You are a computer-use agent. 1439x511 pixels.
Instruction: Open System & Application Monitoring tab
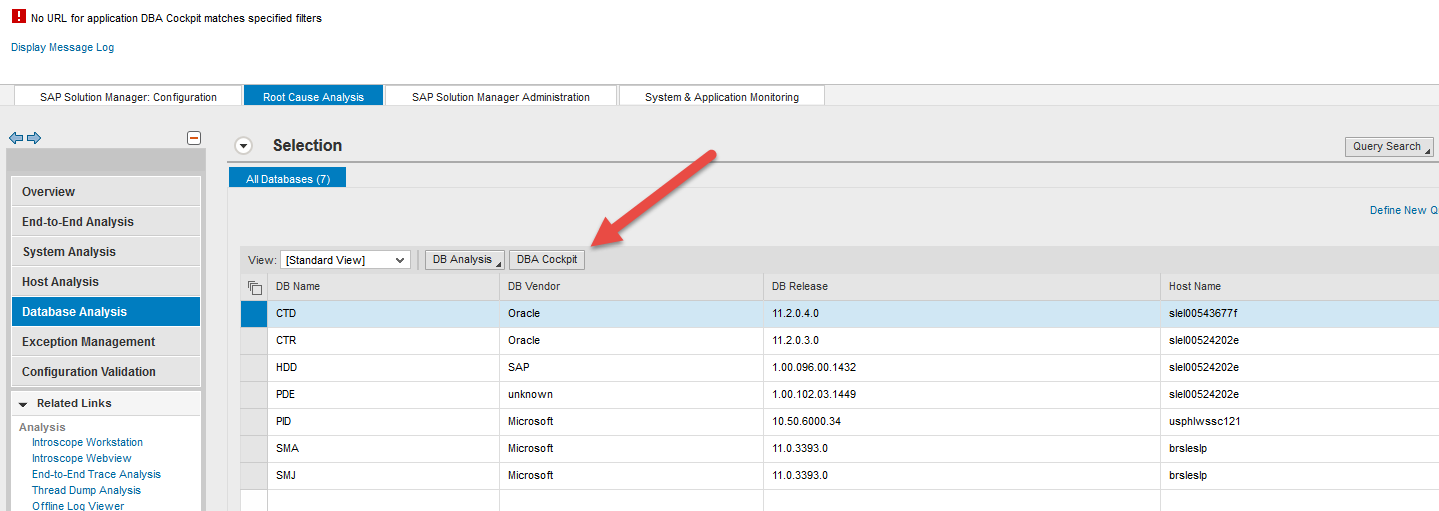point(722,97)
